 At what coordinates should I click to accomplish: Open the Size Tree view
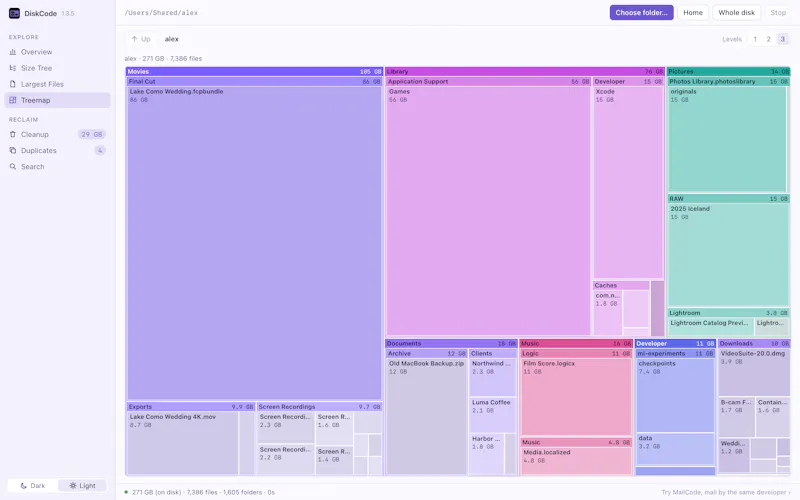pyautogui.click(x=57, y=68)
